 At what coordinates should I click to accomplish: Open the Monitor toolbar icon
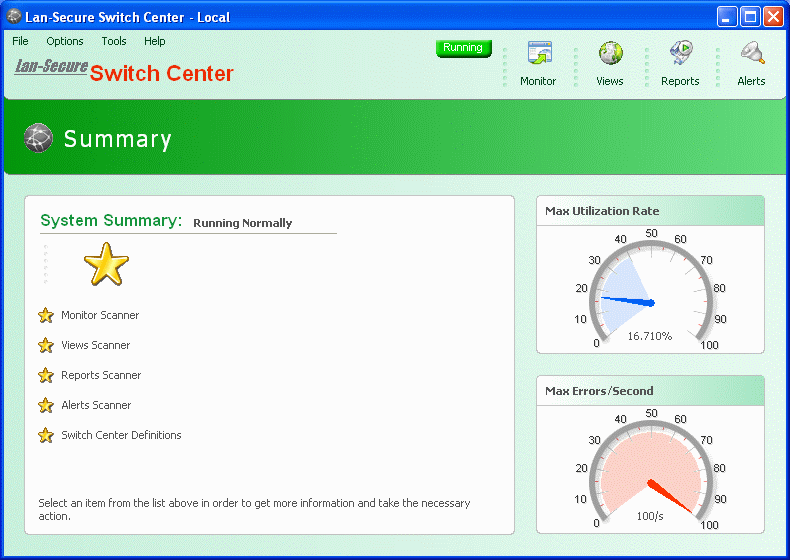click(540, 53)
